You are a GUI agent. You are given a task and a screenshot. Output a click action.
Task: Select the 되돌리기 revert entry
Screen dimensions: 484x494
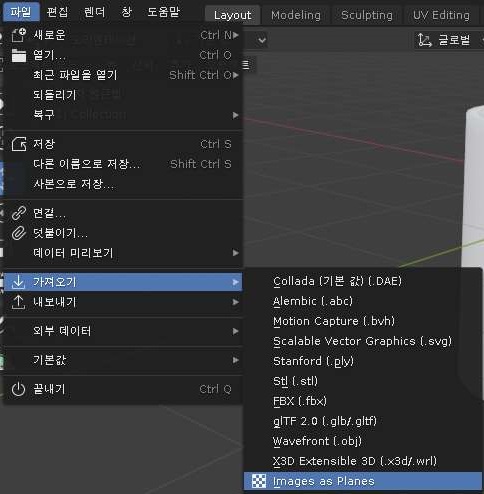click(x=123, y=95)
